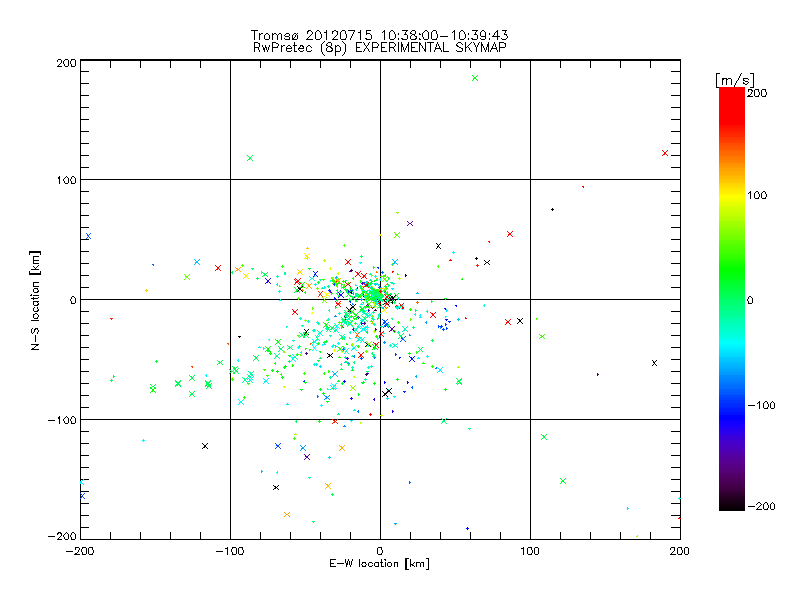
Task: Click the y-axis tick label '100'
Action: (x=66, y=180)
